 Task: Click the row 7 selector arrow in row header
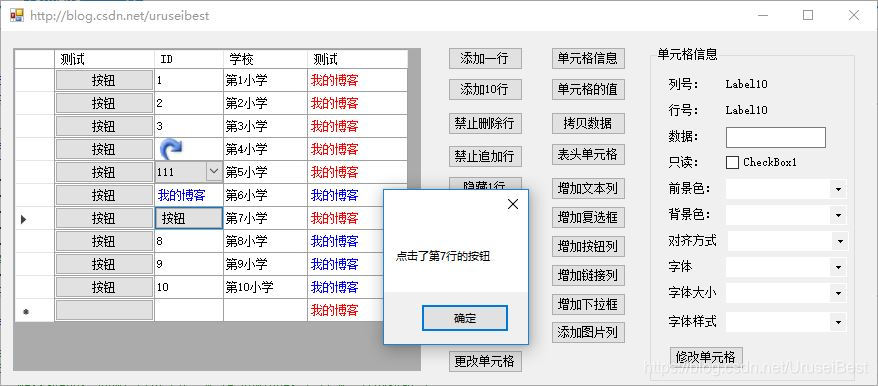[24, 220]
